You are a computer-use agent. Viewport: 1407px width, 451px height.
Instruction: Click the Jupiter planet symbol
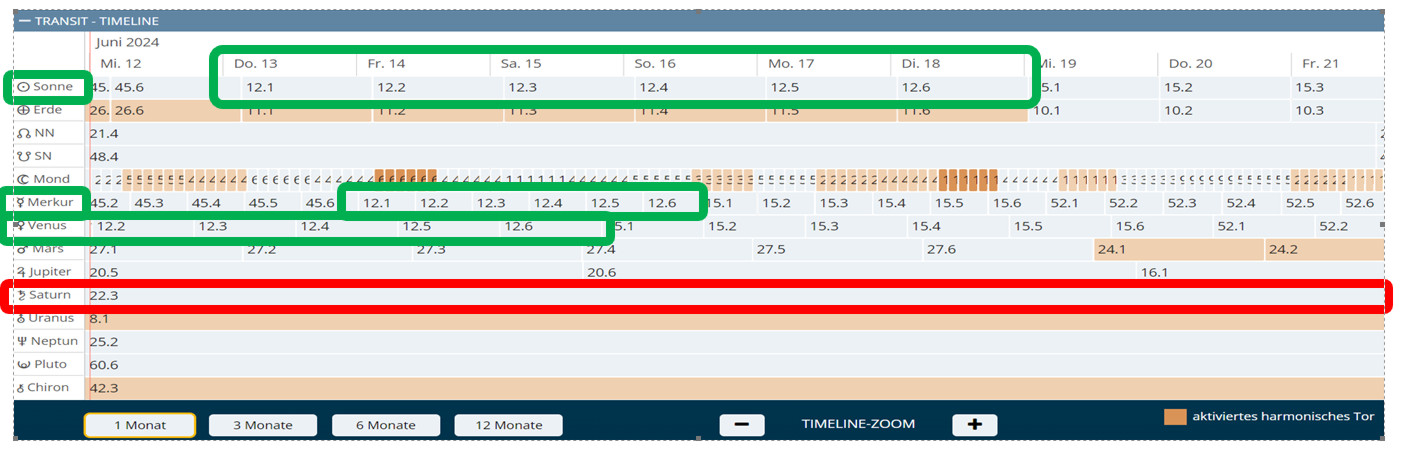(x=23, y=271)
